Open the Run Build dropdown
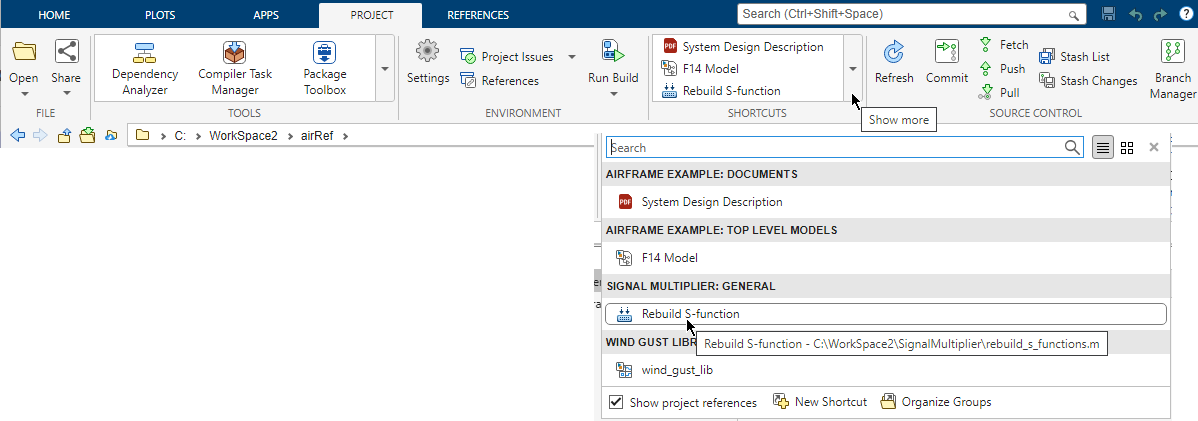This screenshot has width=1198, height=421. tap(613, 93)
